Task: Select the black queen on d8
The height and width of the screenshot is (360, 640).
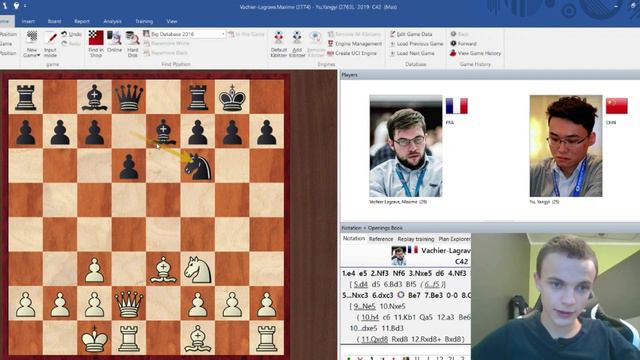Action: click(129, 97)
